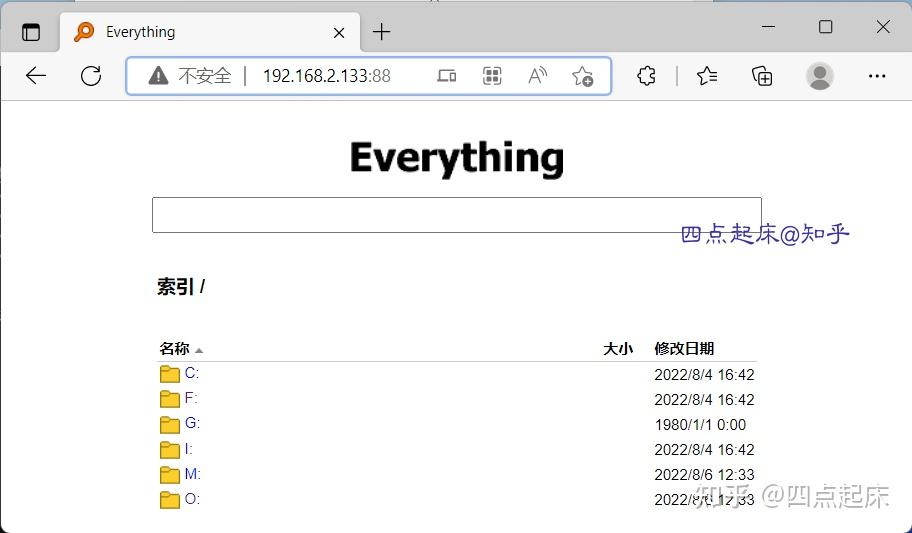Click the browser back arrow
The image size is (912, 533).
pos(36,76)
